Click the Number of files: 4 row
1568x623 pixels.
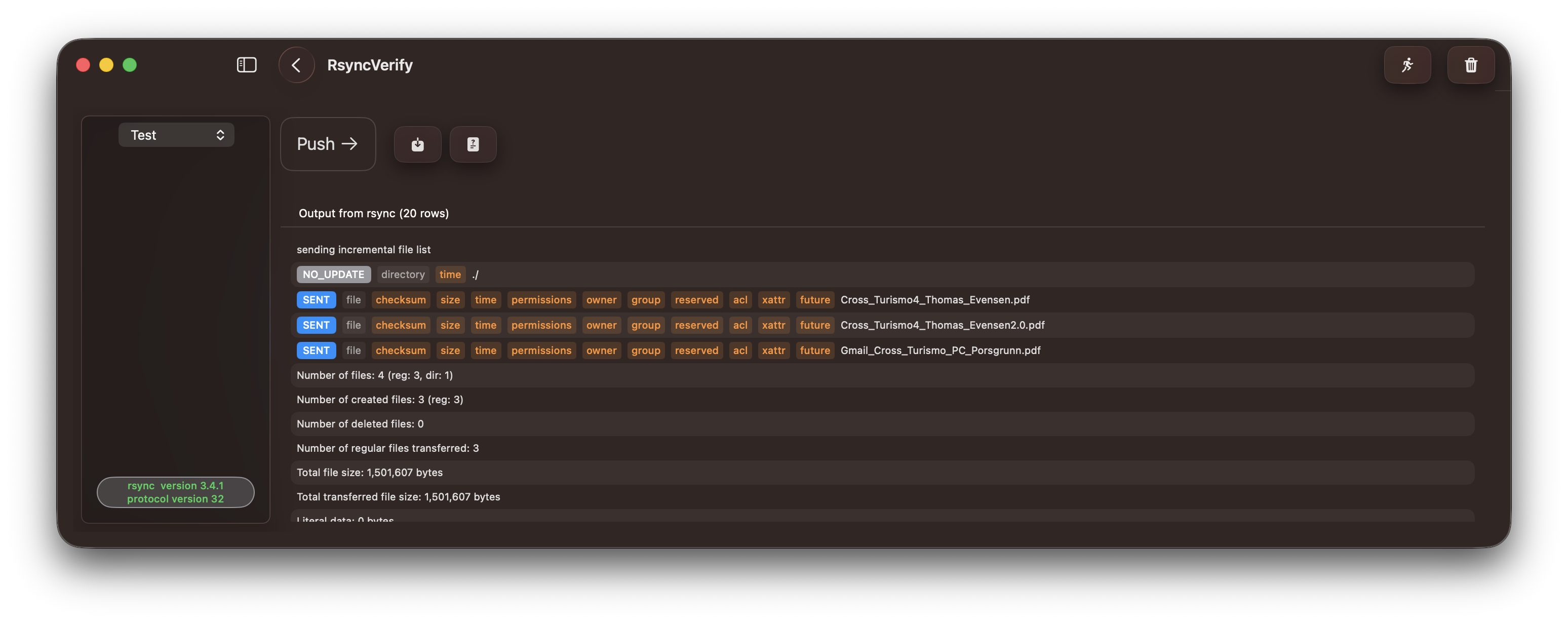tap(374, 375)
